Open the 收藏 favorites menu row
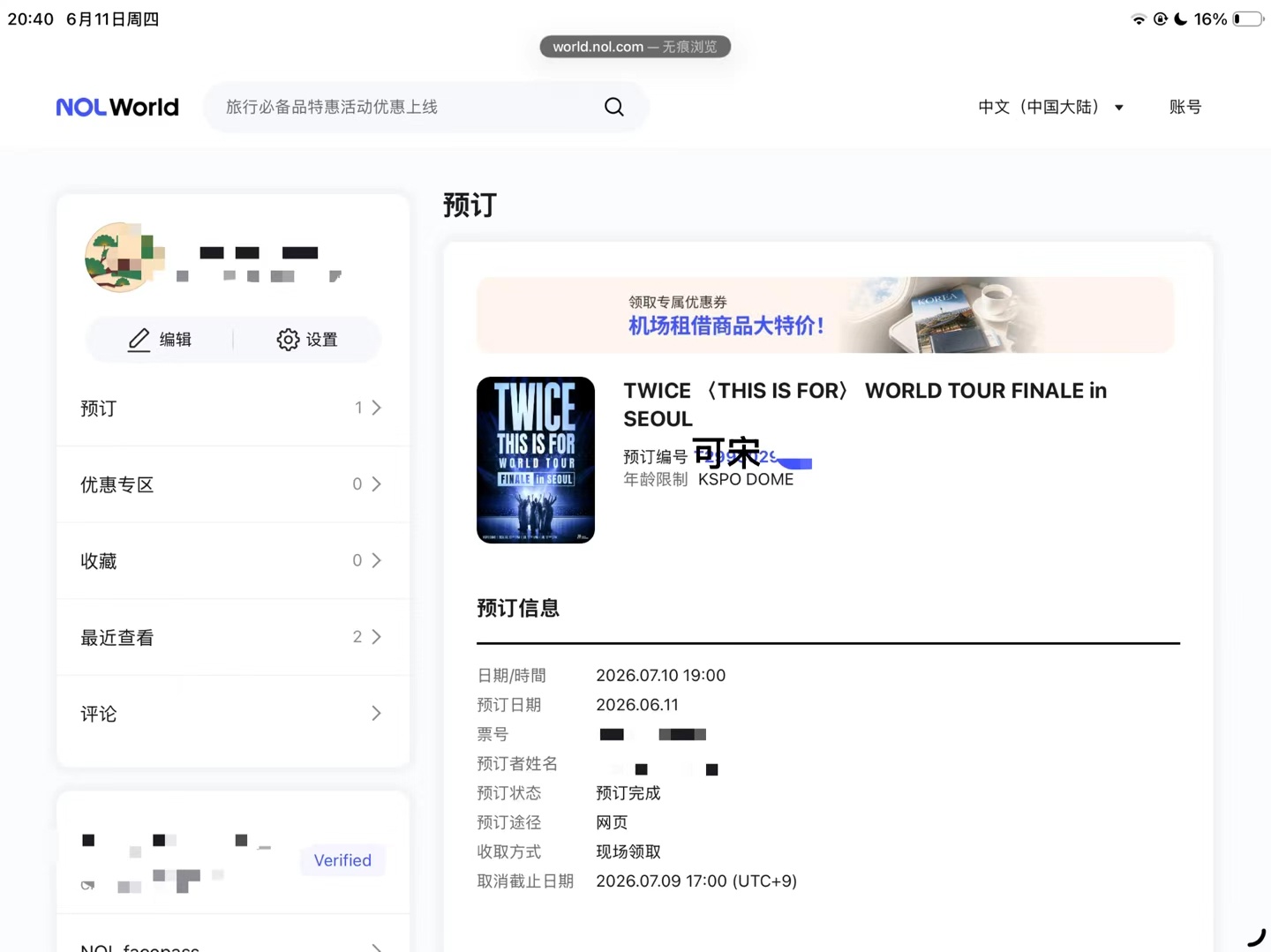The height and width of the screenshot is (952, 1271). [233, 560]
